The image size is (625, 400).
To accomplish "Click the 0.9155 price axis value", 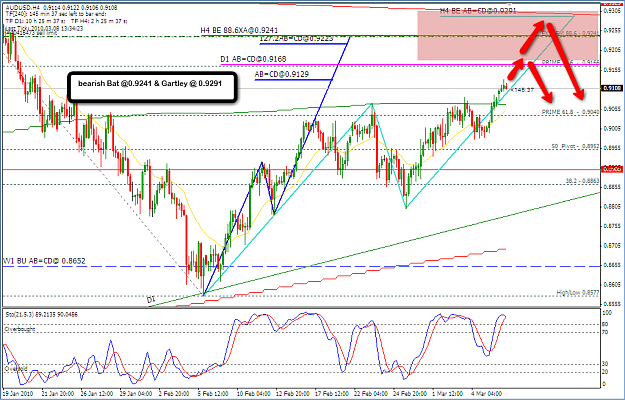I will click(x=613, y=69).
